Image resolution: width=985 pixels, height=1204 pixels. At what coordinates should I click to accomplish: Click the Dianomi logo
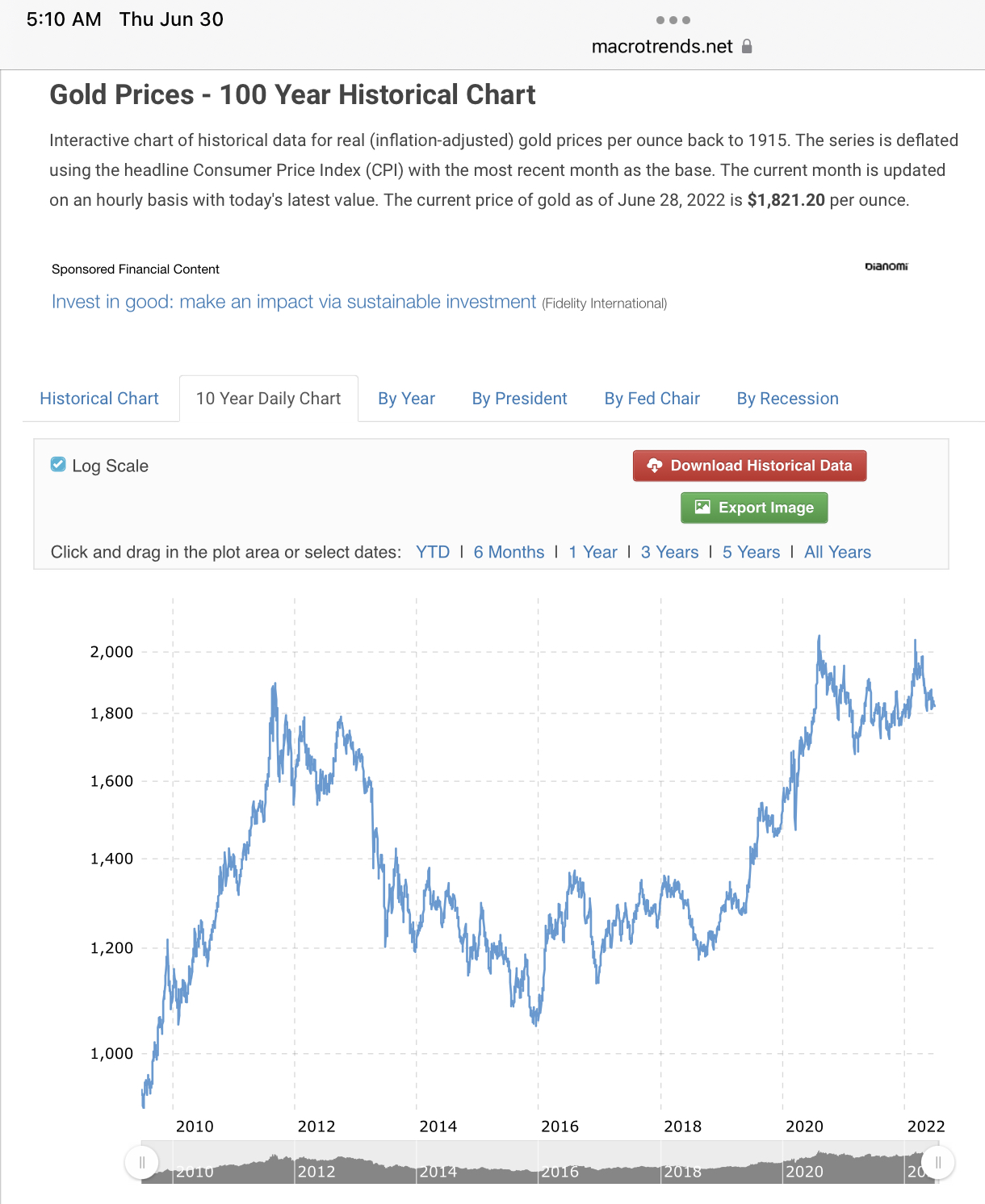(x=886, y=266)
